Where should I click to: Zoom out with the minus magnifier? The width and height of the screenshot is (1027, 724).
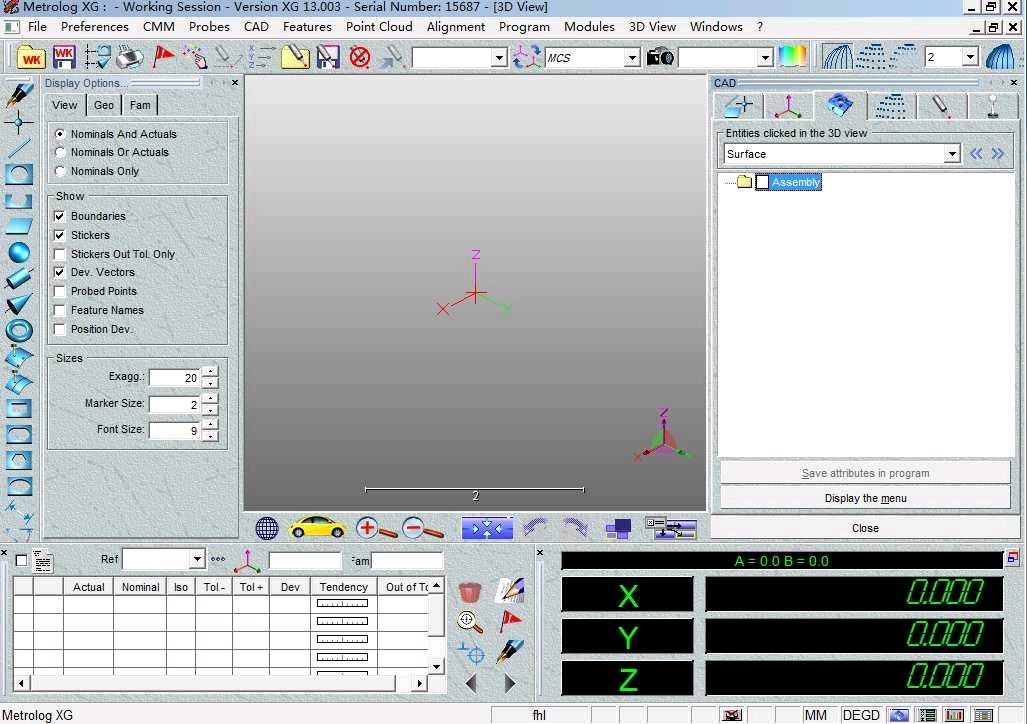(422, 528)
